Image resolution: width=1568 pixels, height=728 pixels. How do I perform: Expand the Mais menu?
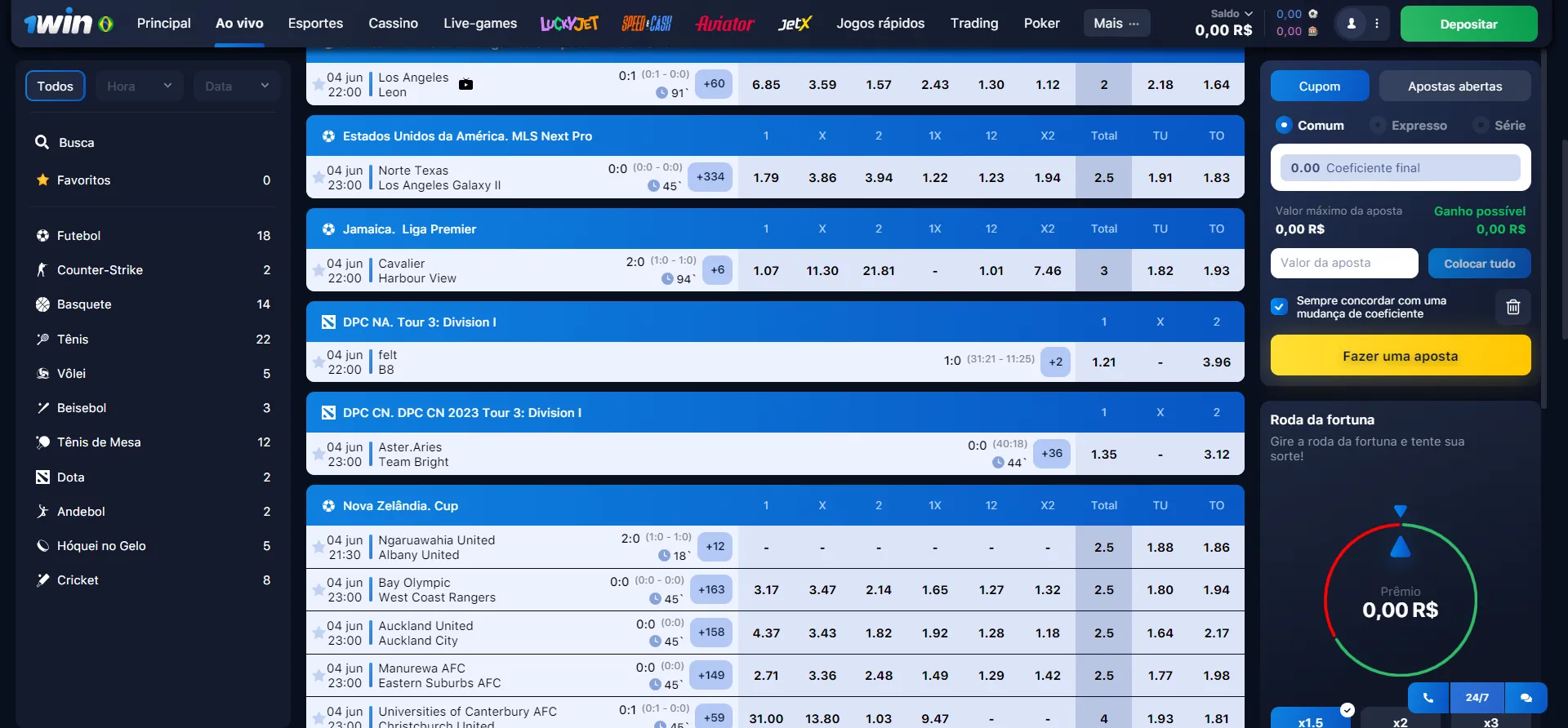(1116, 23)
